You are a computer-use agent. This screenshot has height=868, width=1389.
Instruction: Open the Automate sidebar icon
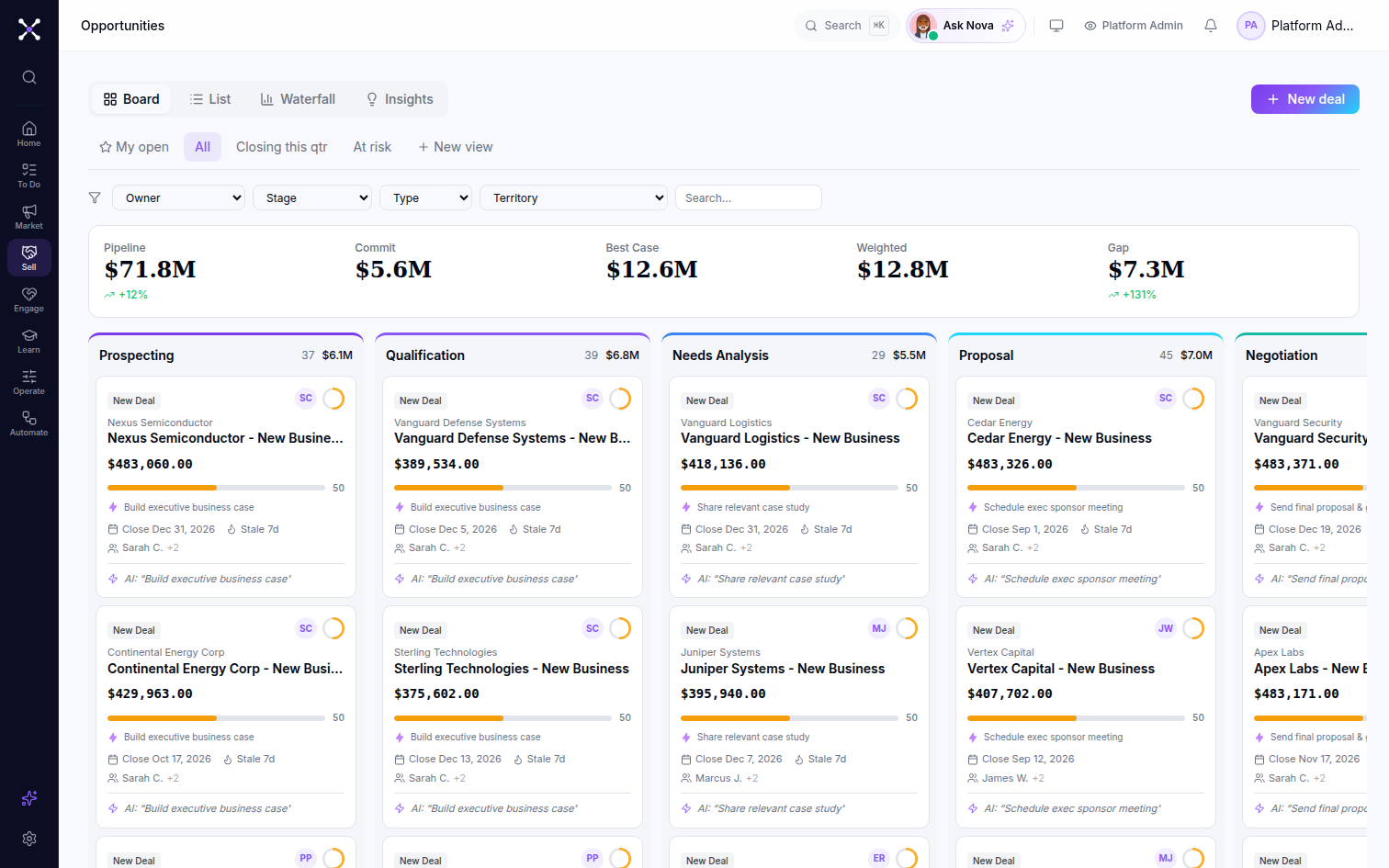pyautogui.click(x=28, y=423)
